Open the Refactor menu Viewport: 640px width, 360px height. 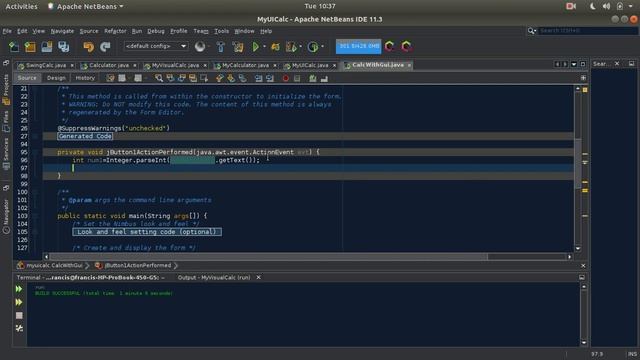pos(115,31)
